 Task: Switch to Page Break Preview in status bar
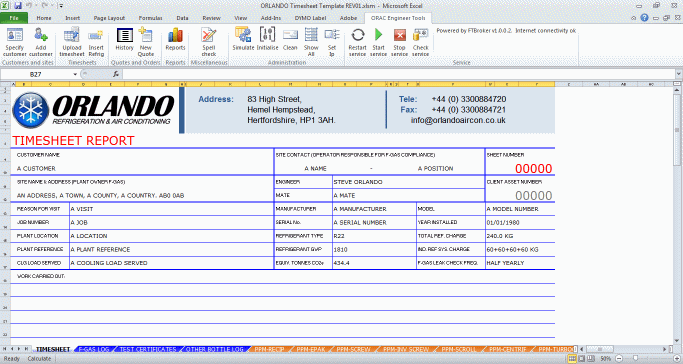591,359
